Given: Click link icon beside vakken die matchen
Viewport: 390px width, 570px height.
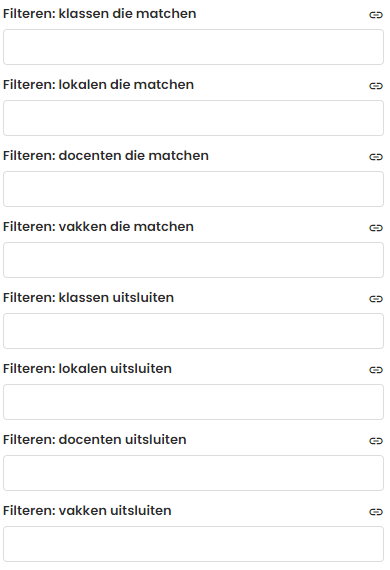Looking at the screenshot, I should [x=376, y=228].
